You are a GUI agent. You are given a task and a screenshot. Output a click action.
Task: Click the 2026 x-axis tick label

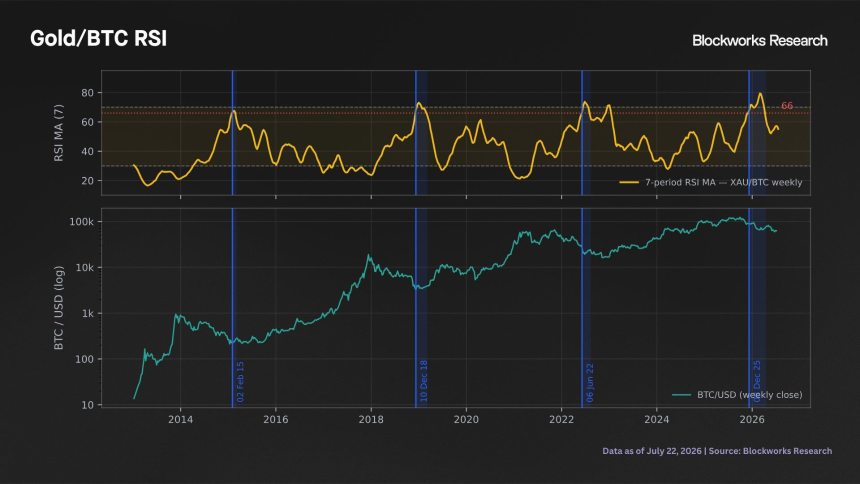(752, 420)
